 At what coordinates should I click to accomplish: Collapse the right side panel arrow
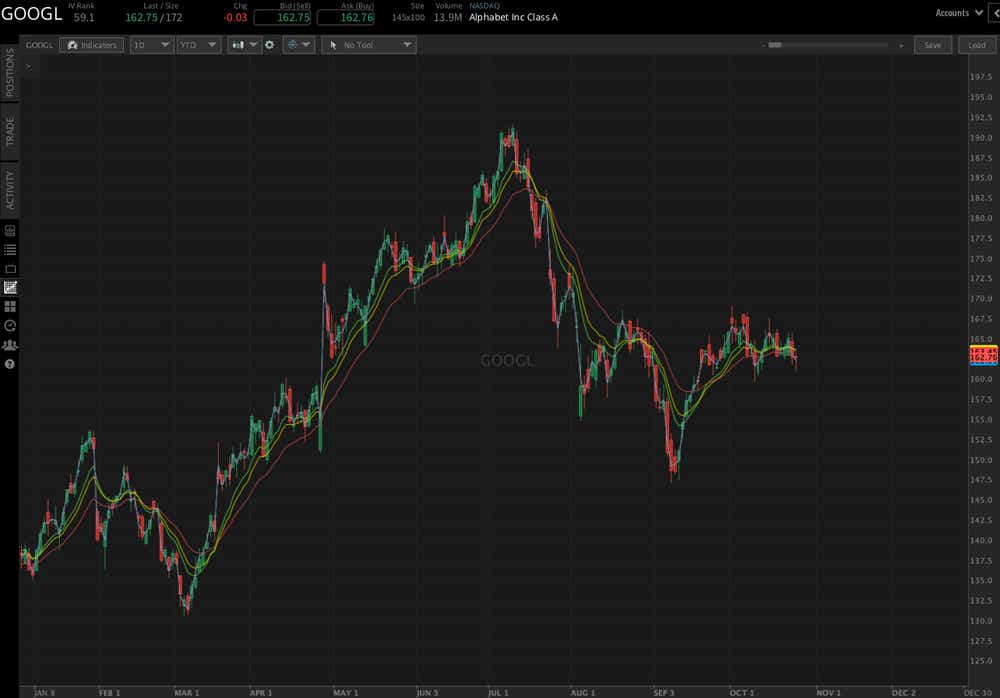[x=994, y=13]
